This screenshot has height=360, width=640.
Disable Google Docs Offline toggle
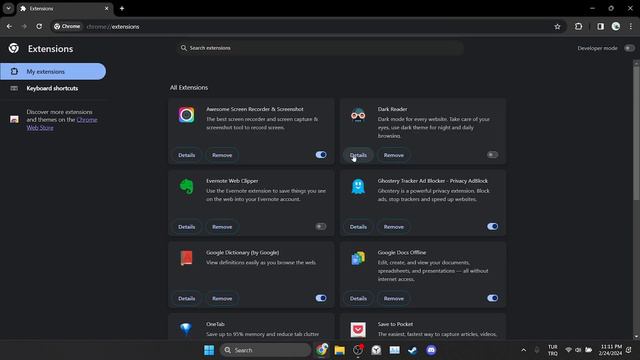(492, 298)
